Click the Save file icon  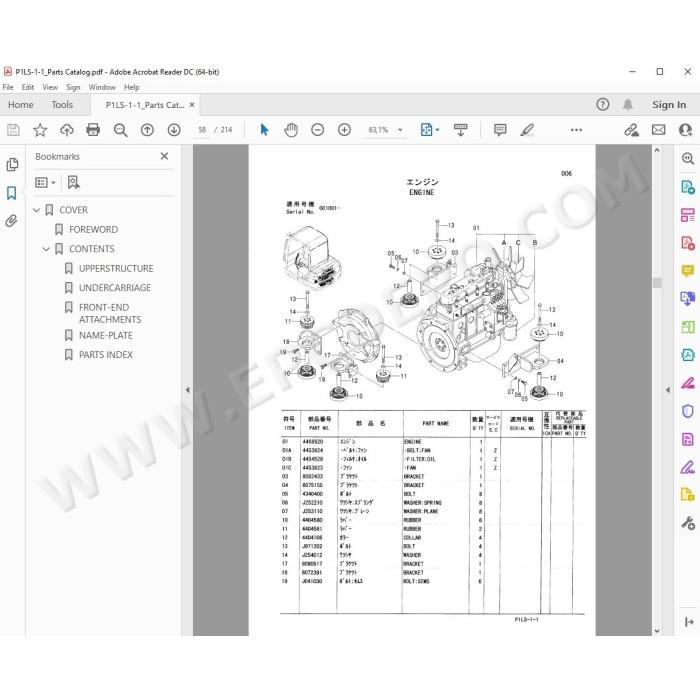[13, 130]
